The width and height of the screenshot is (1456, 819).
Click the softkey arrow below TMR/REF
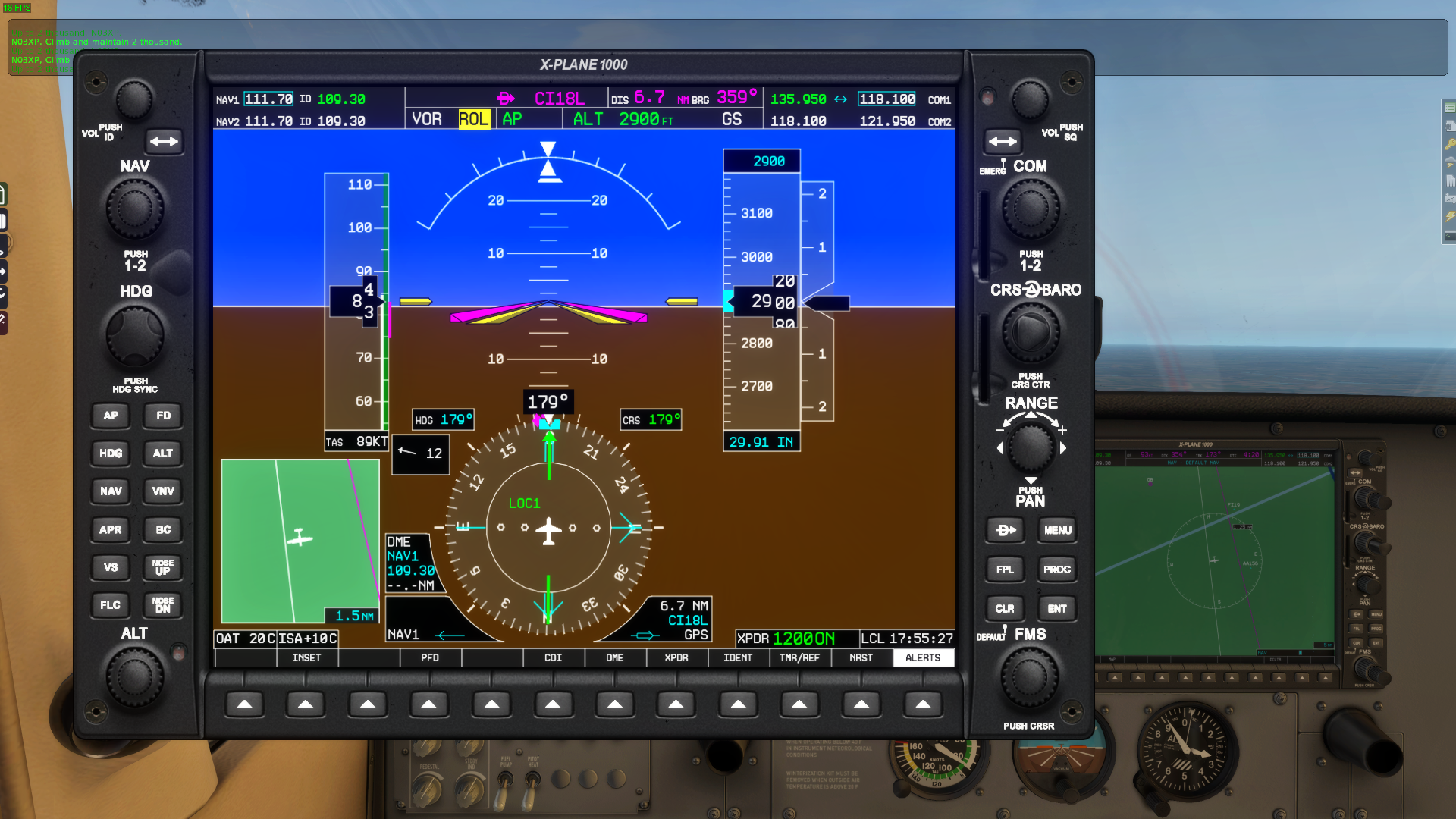tap(799, 704)
